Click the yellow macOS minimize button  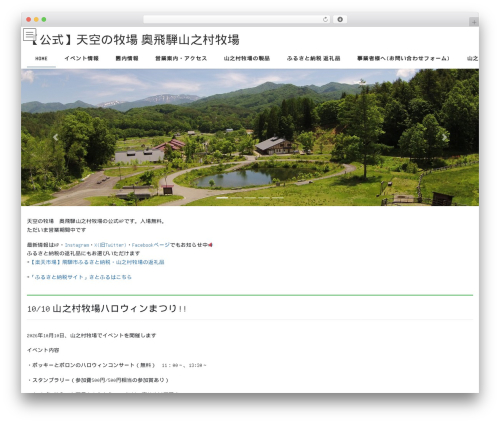(x=36, y=19)
